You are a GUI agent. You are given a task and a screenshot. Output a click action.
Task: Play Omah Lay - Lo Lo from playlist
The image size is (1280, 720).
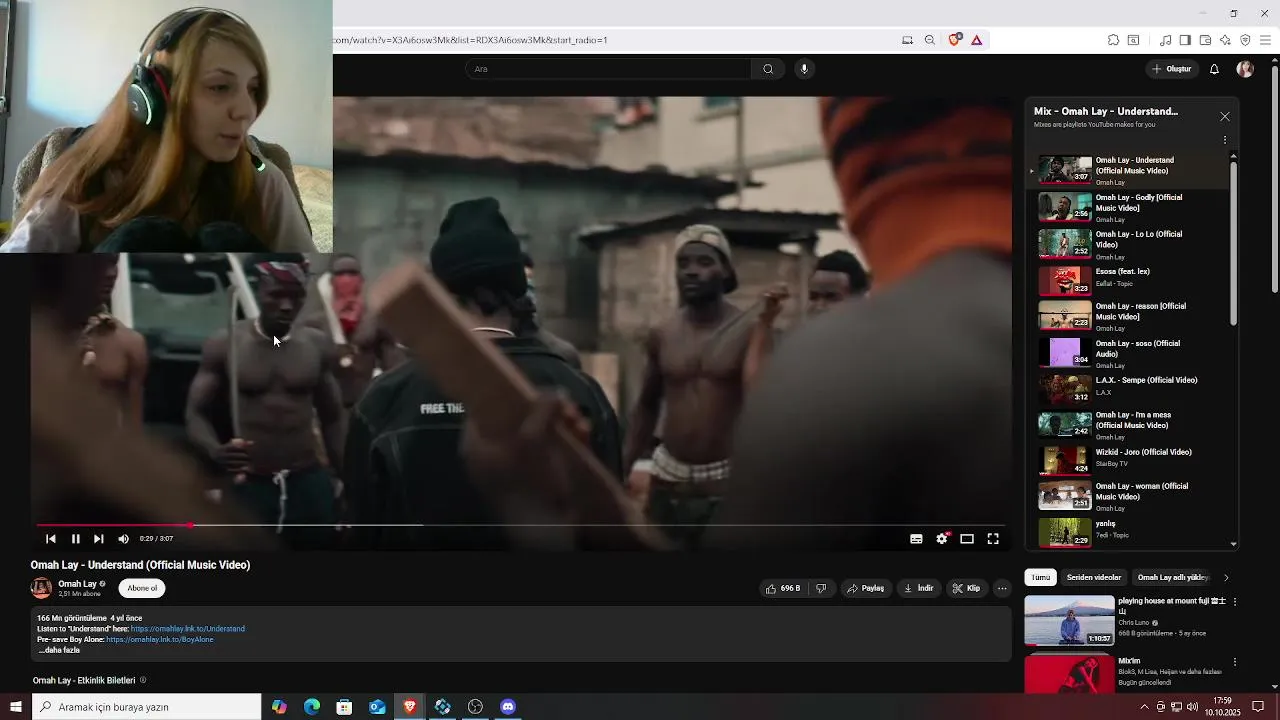pos(1130,245)
